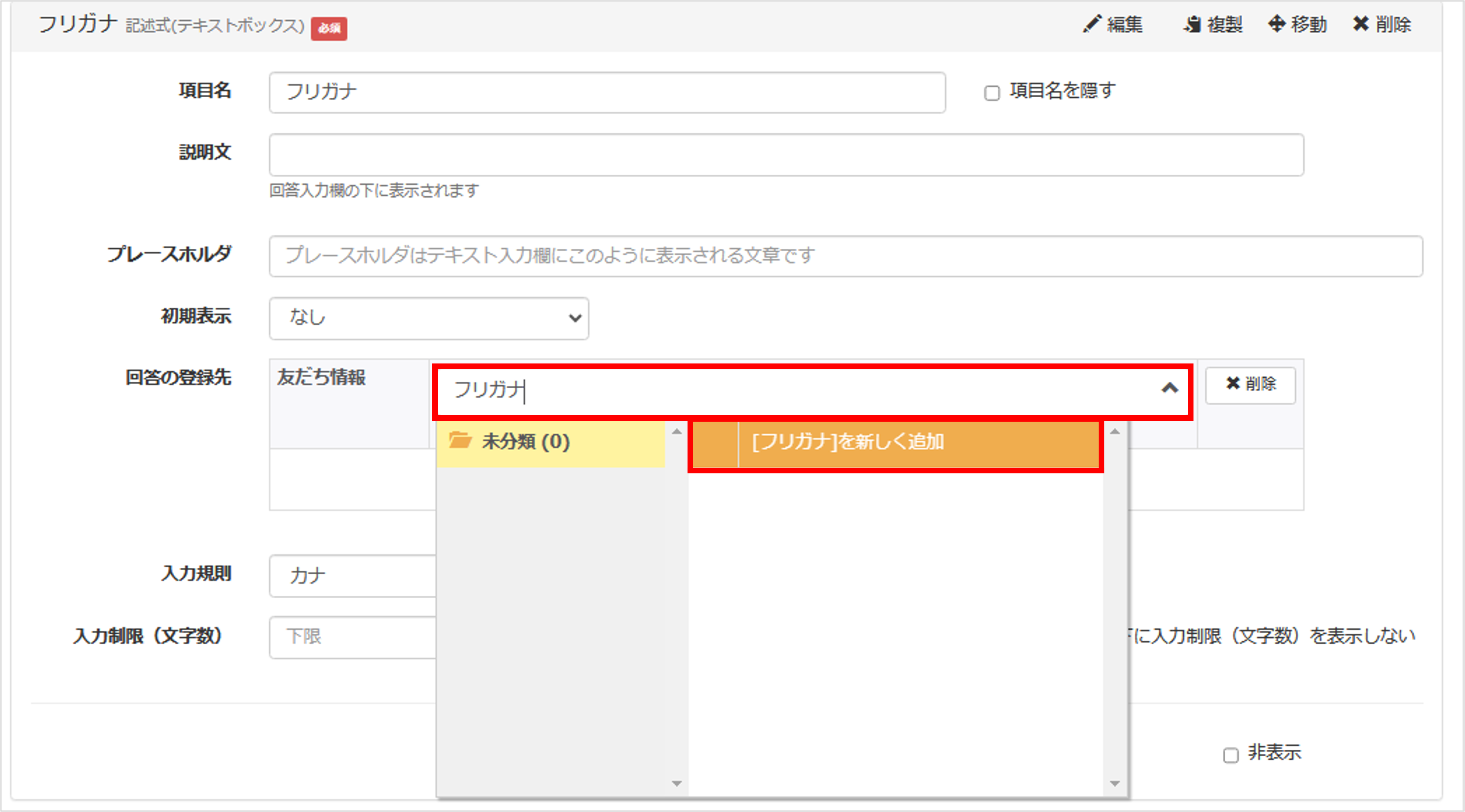Click the header delete (削除) X icon

point(1361,24)
